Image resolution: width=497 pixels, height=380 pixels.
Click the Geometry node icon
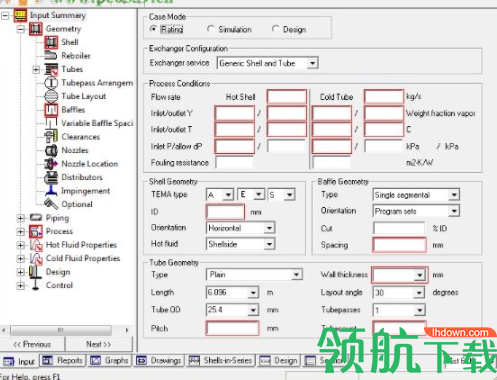(36, 29)
